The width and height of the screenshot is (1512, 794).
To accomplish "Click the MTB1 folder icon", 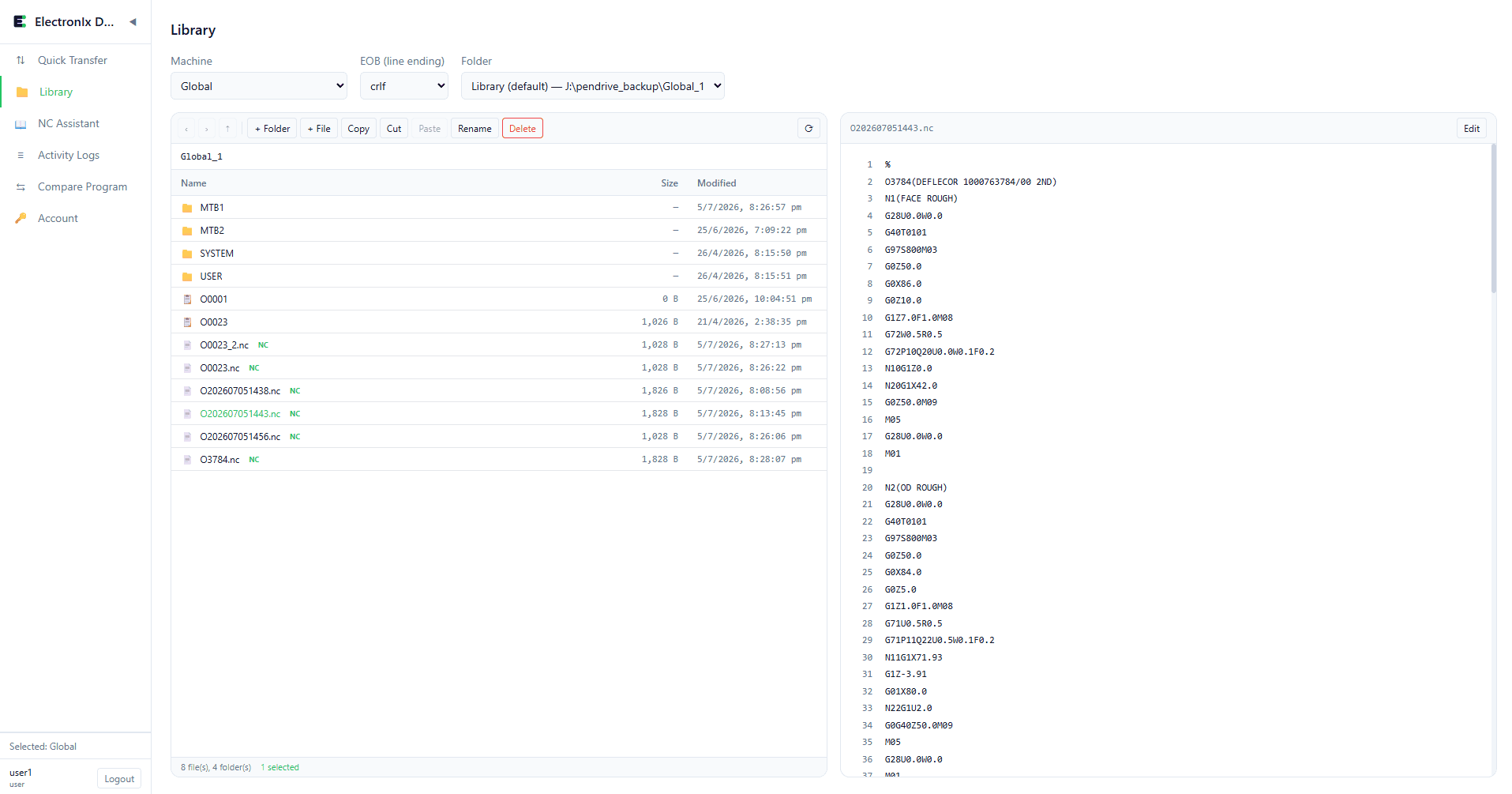I will (187, 208).
